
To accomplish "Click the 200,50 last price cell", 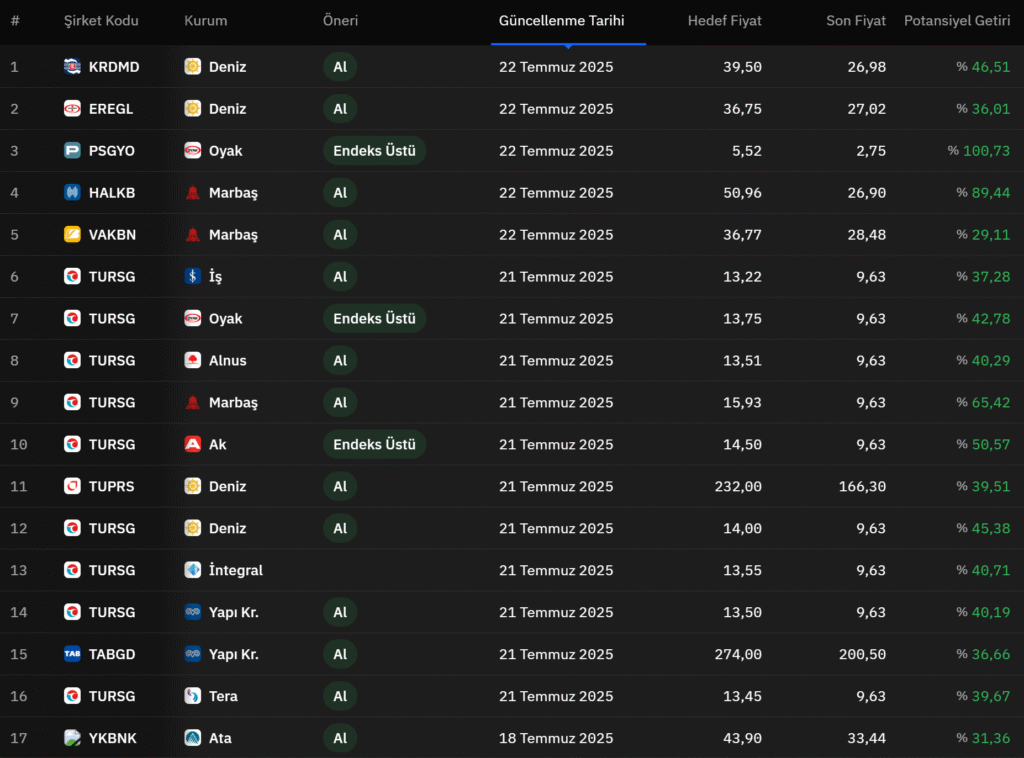I will (862, 654).
